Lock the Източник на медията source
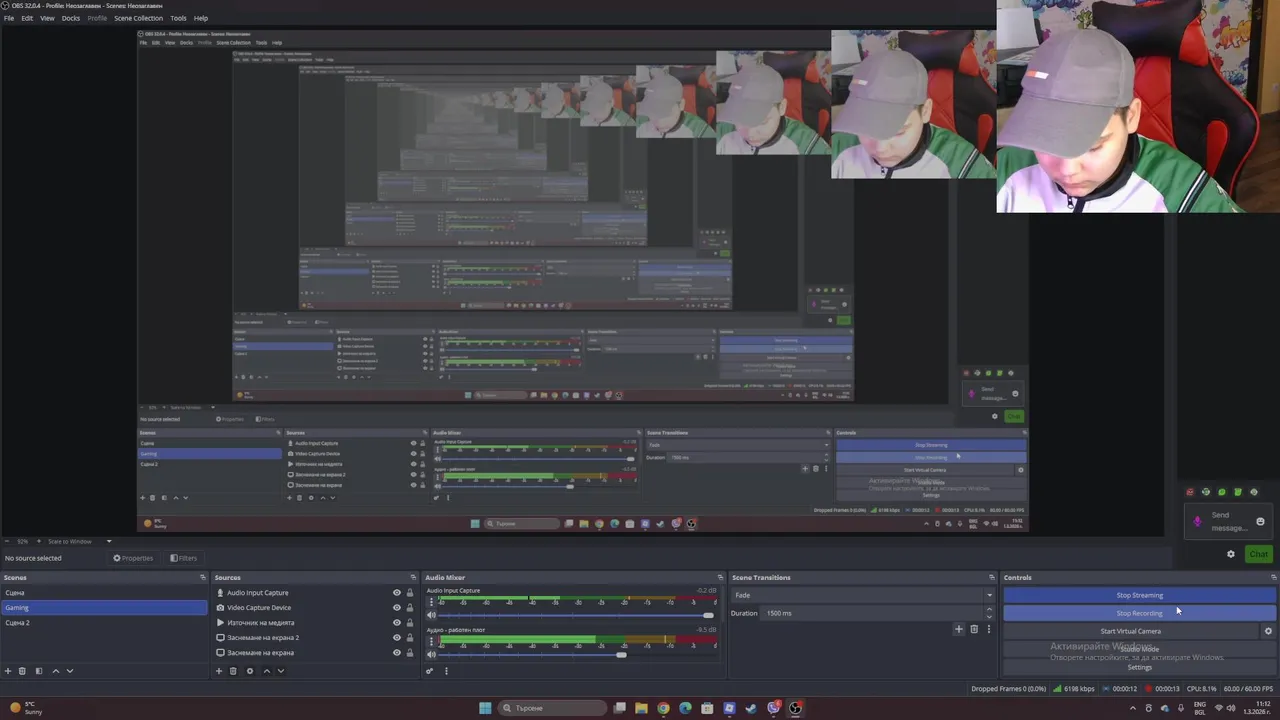Screen dimensions: 1280x720 (410, 623)
